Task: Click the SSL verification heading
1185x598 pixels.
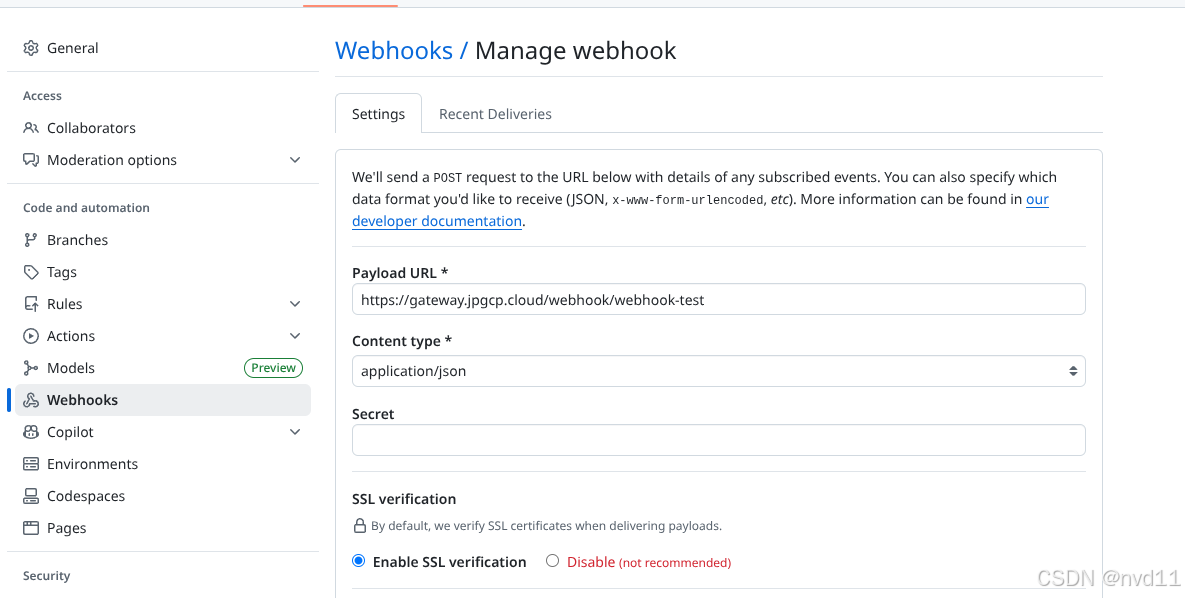Action: [x=404, y=499]
